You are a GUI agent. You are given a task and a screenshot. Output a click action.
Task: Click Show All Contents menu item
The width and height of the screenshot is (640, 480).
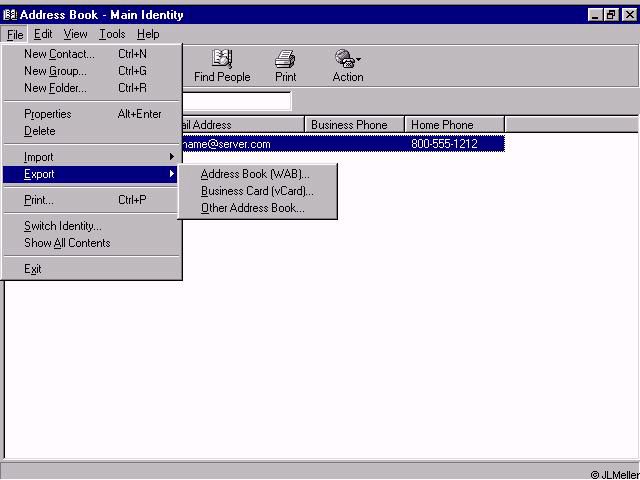point(67,243)
